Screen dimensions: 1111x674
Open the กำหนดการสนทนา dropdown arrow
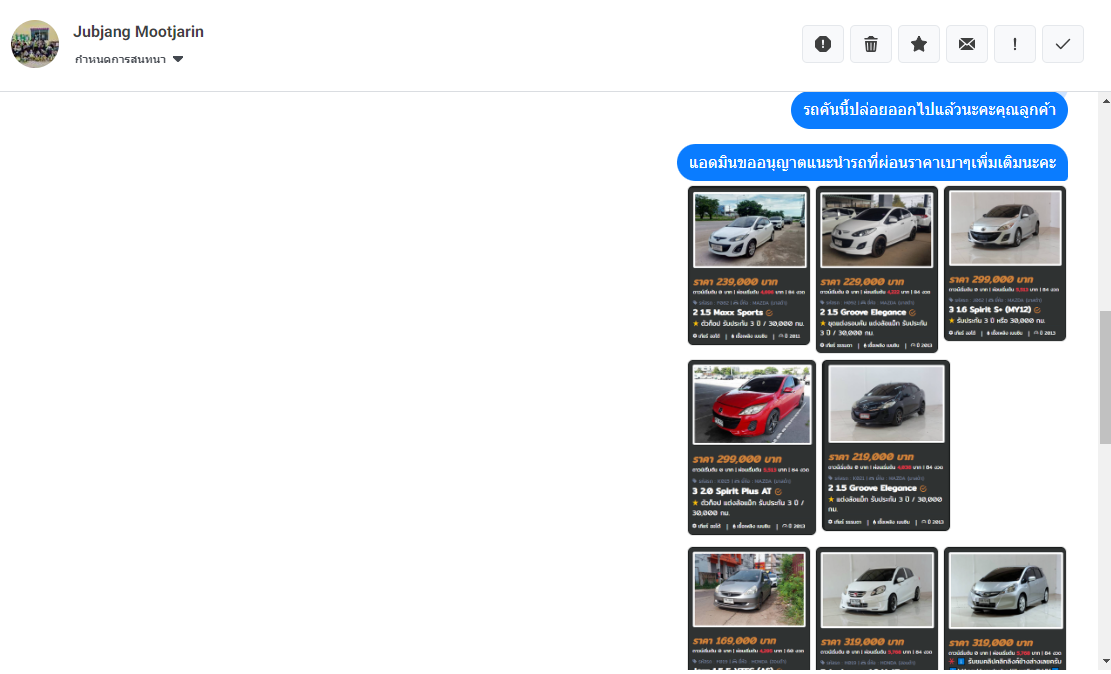[178, 60]
